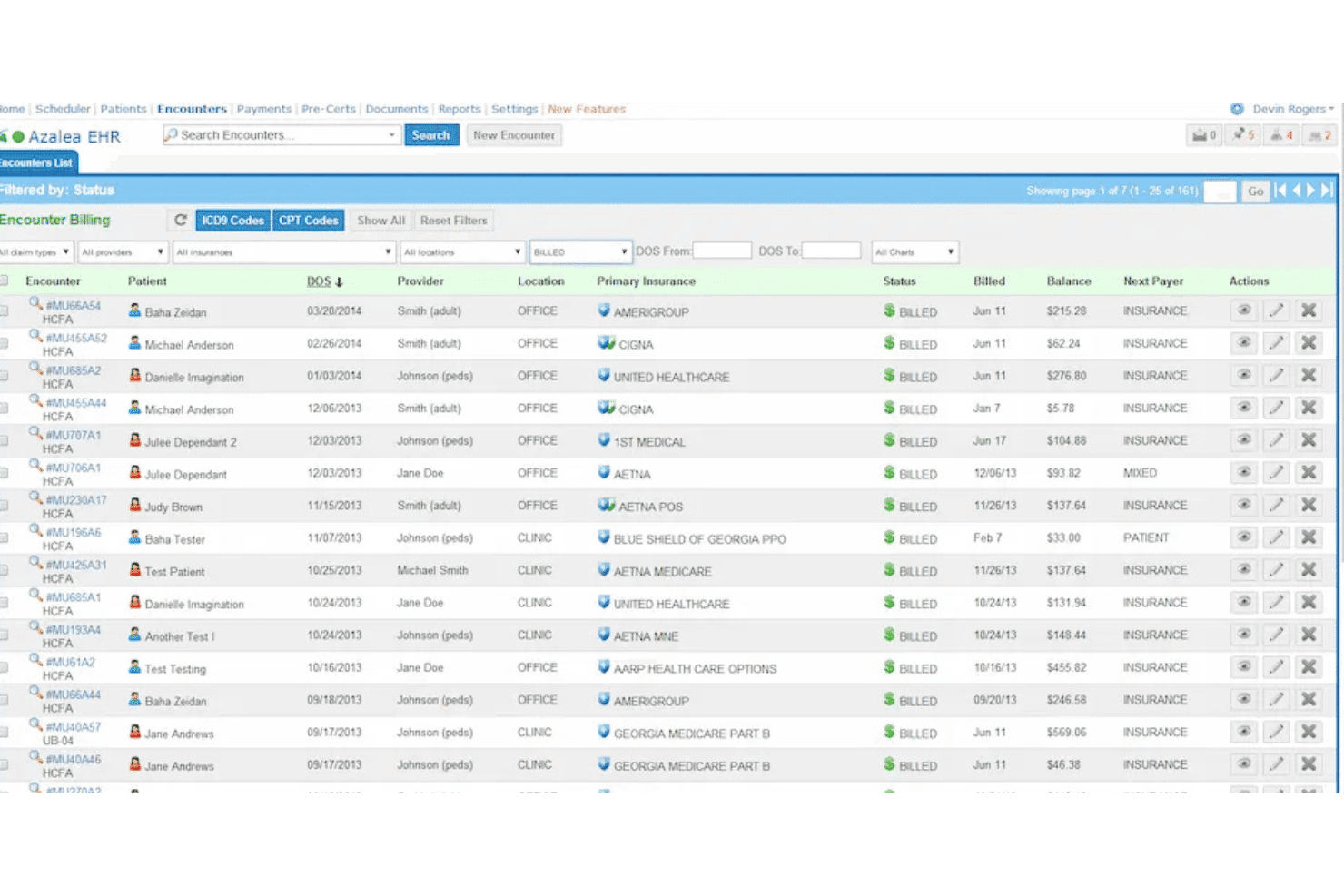This screenshot has height=896, width=1344.
Task: Click the page number field beside Go
Action: coord(1220,192)
